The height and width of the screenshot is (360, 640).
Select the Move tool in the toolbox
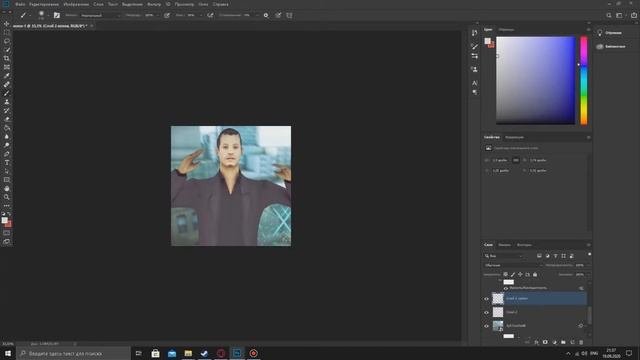point(7,24)
